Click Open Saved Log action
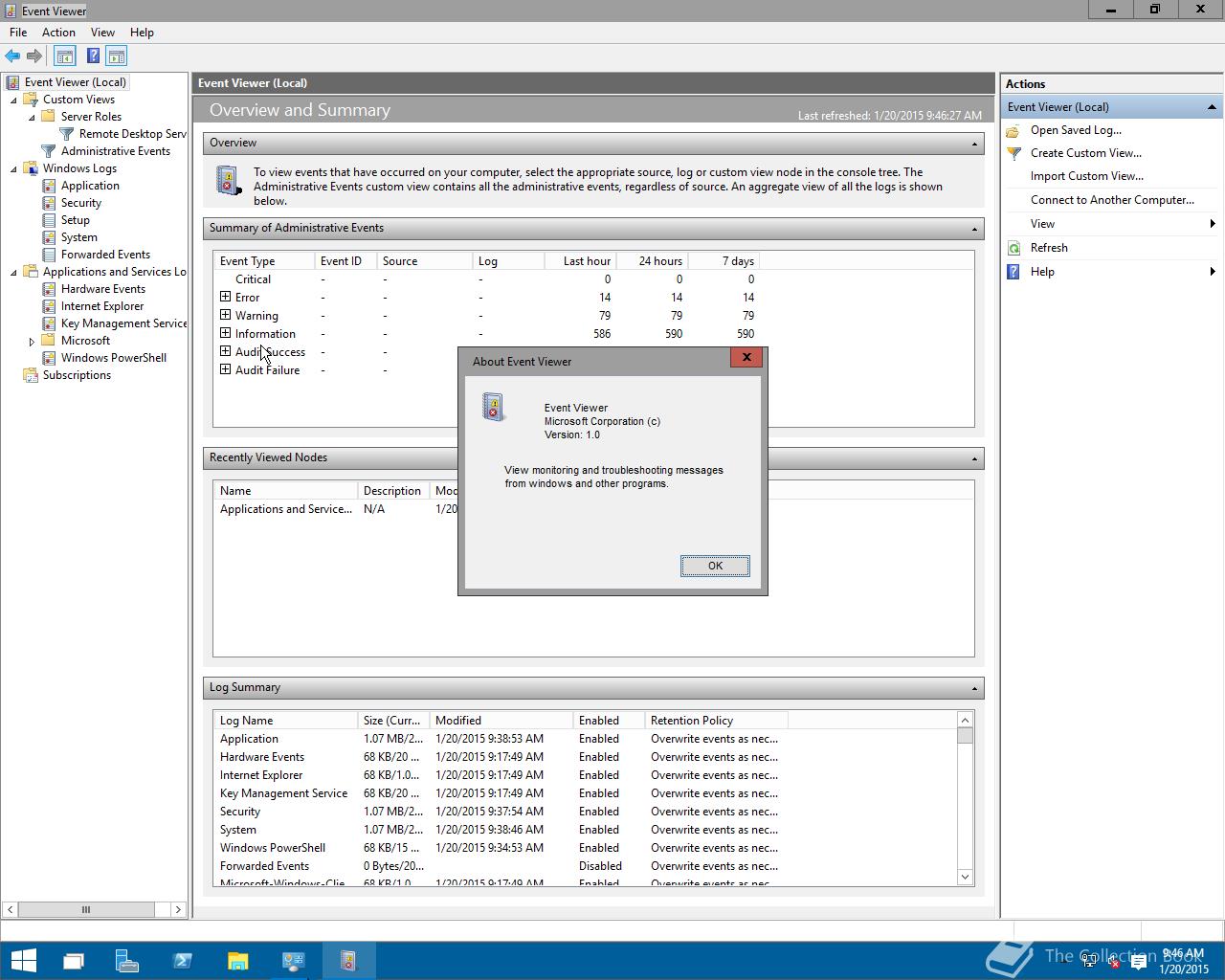 (x=1076, y=130)
